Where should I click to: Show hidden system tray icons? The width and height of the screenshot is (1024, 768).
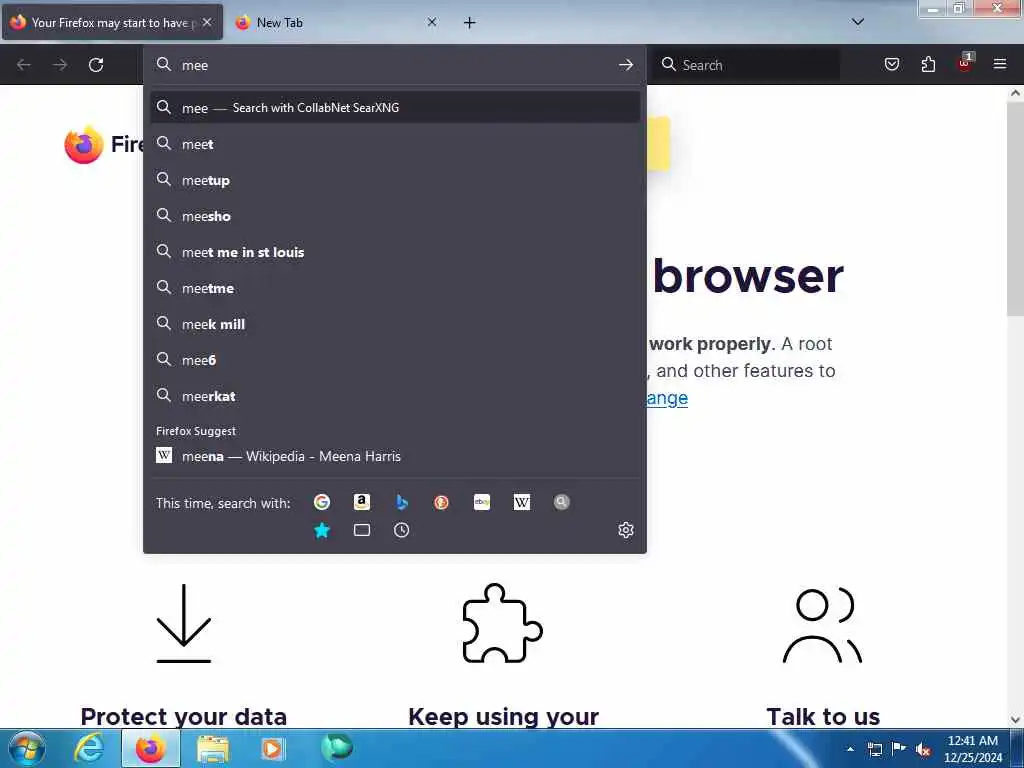(850, 749)
